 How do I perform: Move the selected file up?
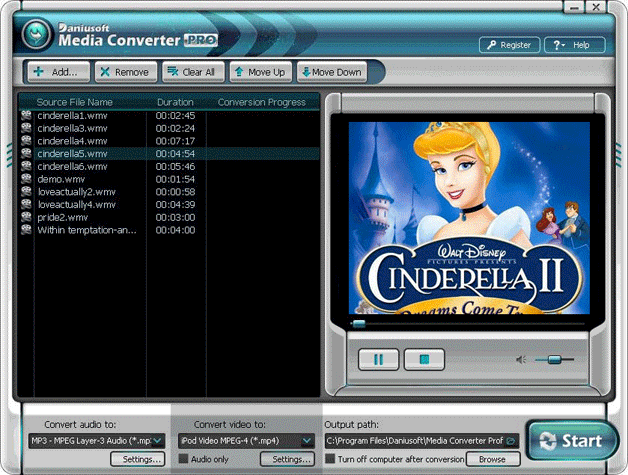259,72
